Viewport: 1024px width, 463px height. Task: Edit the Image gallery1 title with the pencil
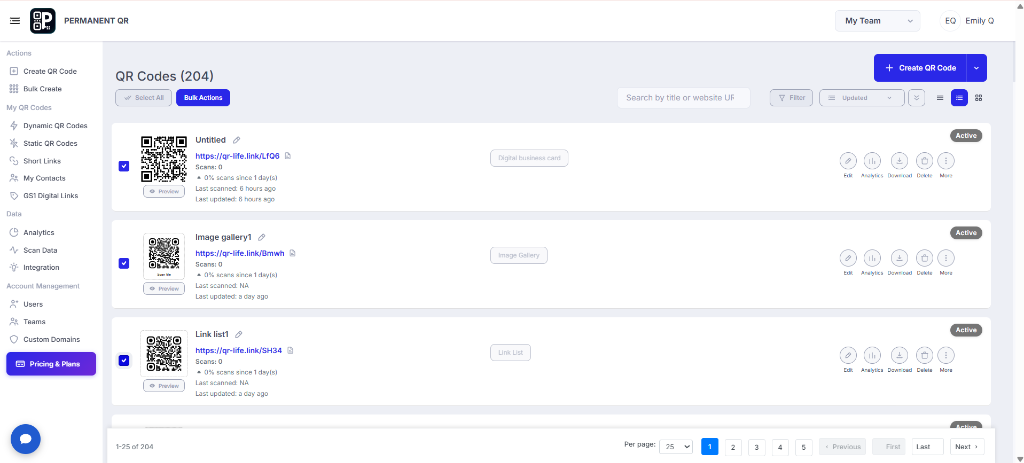(x=262, y=237)
